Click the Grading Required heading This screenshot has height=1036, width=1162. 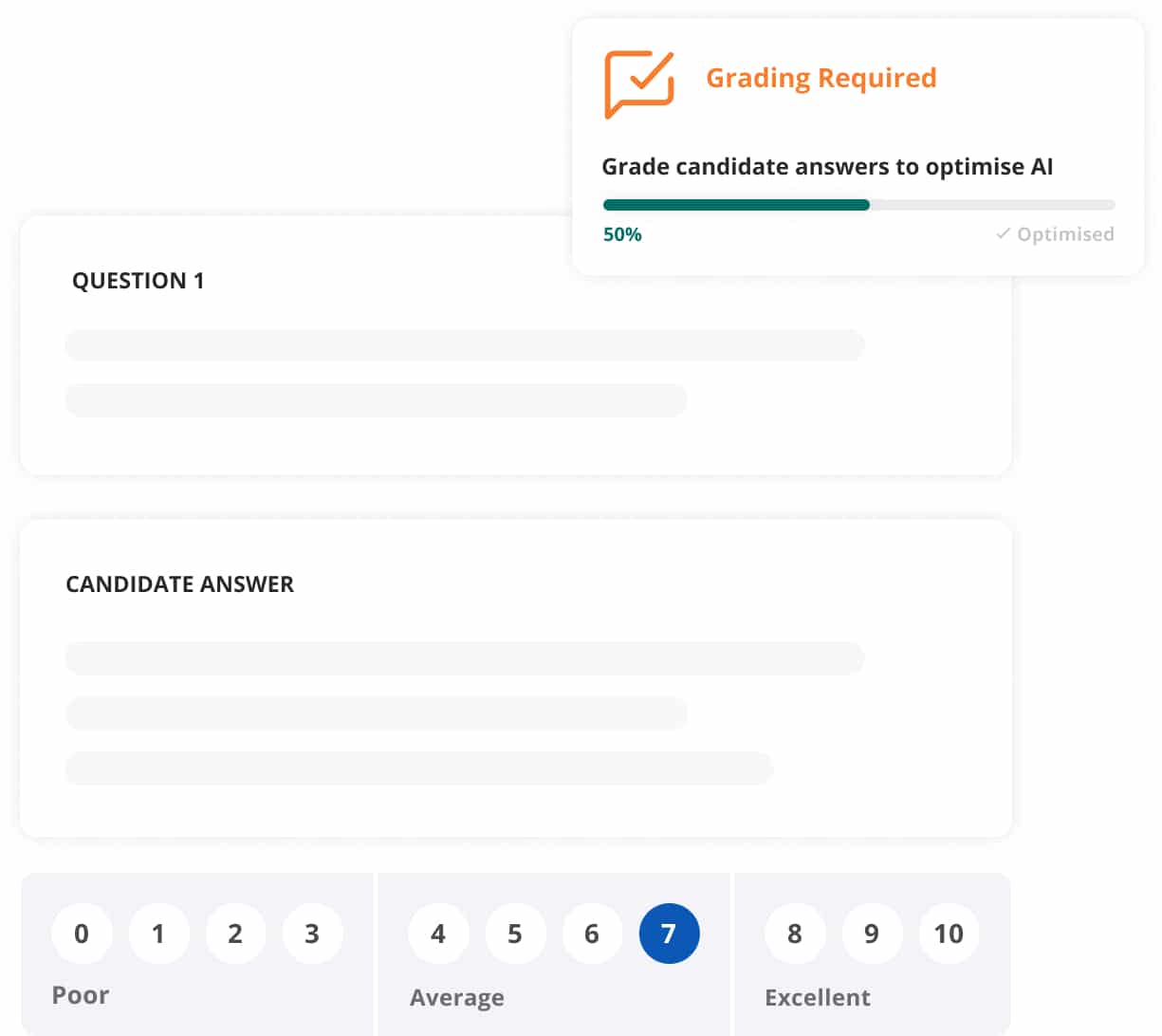point(821,78)
